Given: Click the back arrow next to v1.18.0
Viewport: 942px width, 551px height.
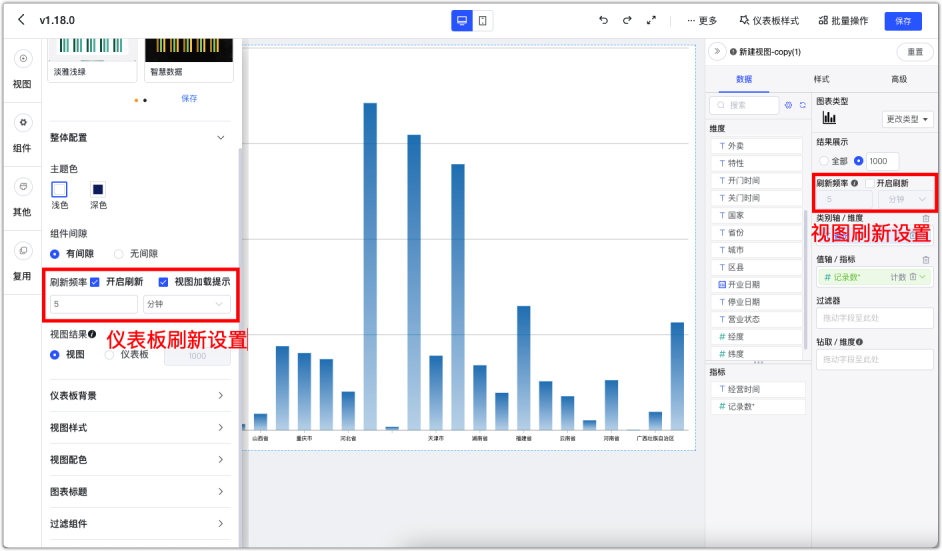Looking at the screenshot, I should [22, 20].
